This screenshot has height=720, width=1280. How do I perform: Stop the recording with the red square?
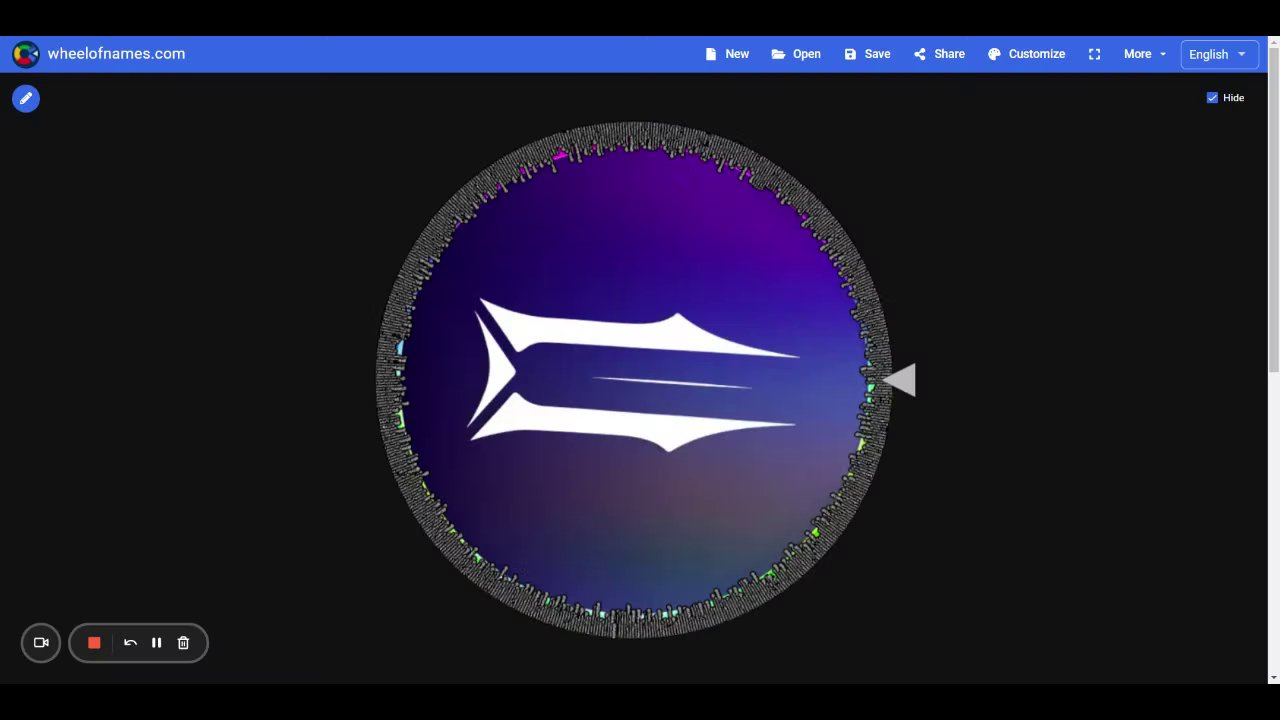(94, 643)
